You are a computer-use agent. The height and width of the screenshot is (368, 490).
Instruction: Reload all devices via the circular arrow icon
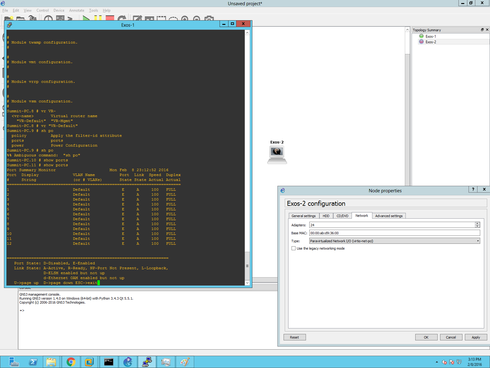[122, 18]
